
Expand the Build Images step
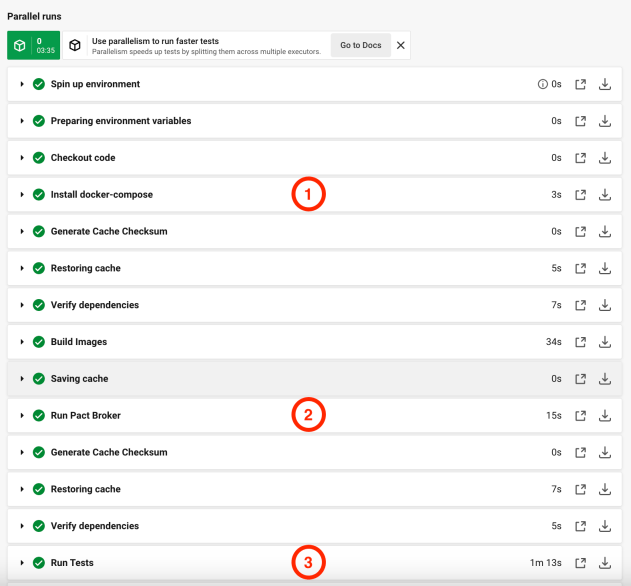point(22,342)
